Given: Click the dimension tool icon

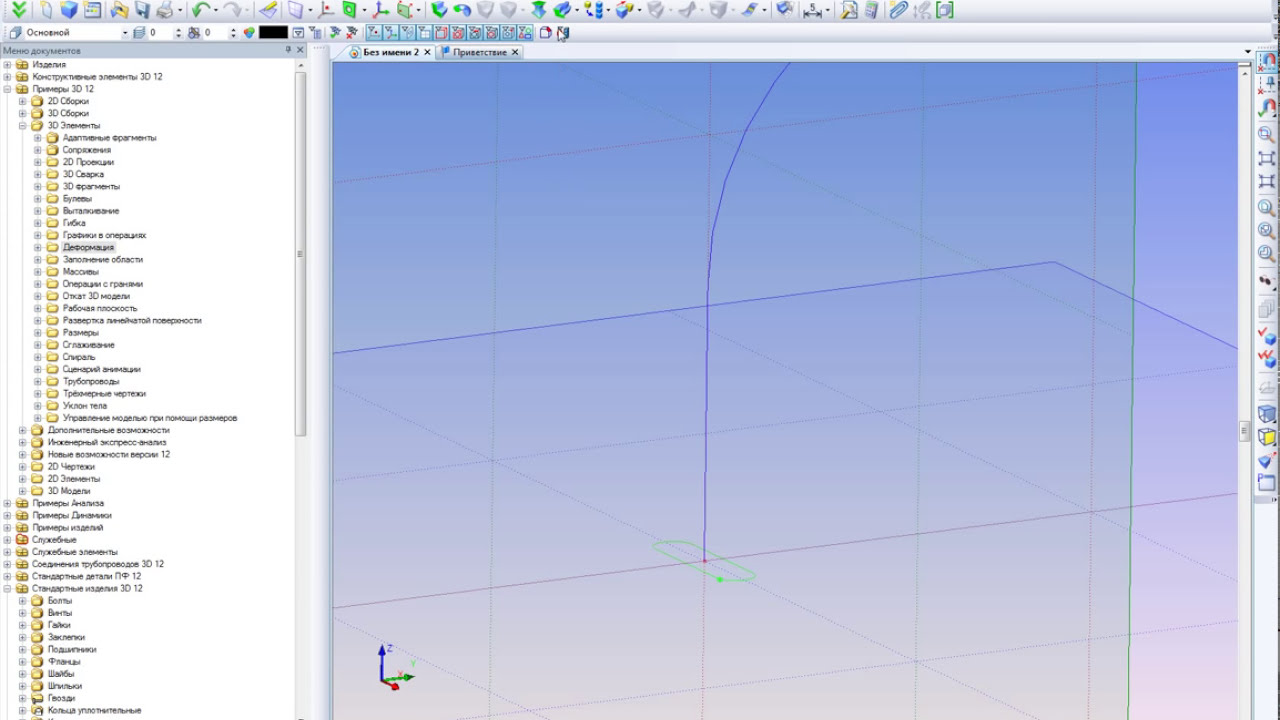Looking at the screenshot, I should point(812,10).
